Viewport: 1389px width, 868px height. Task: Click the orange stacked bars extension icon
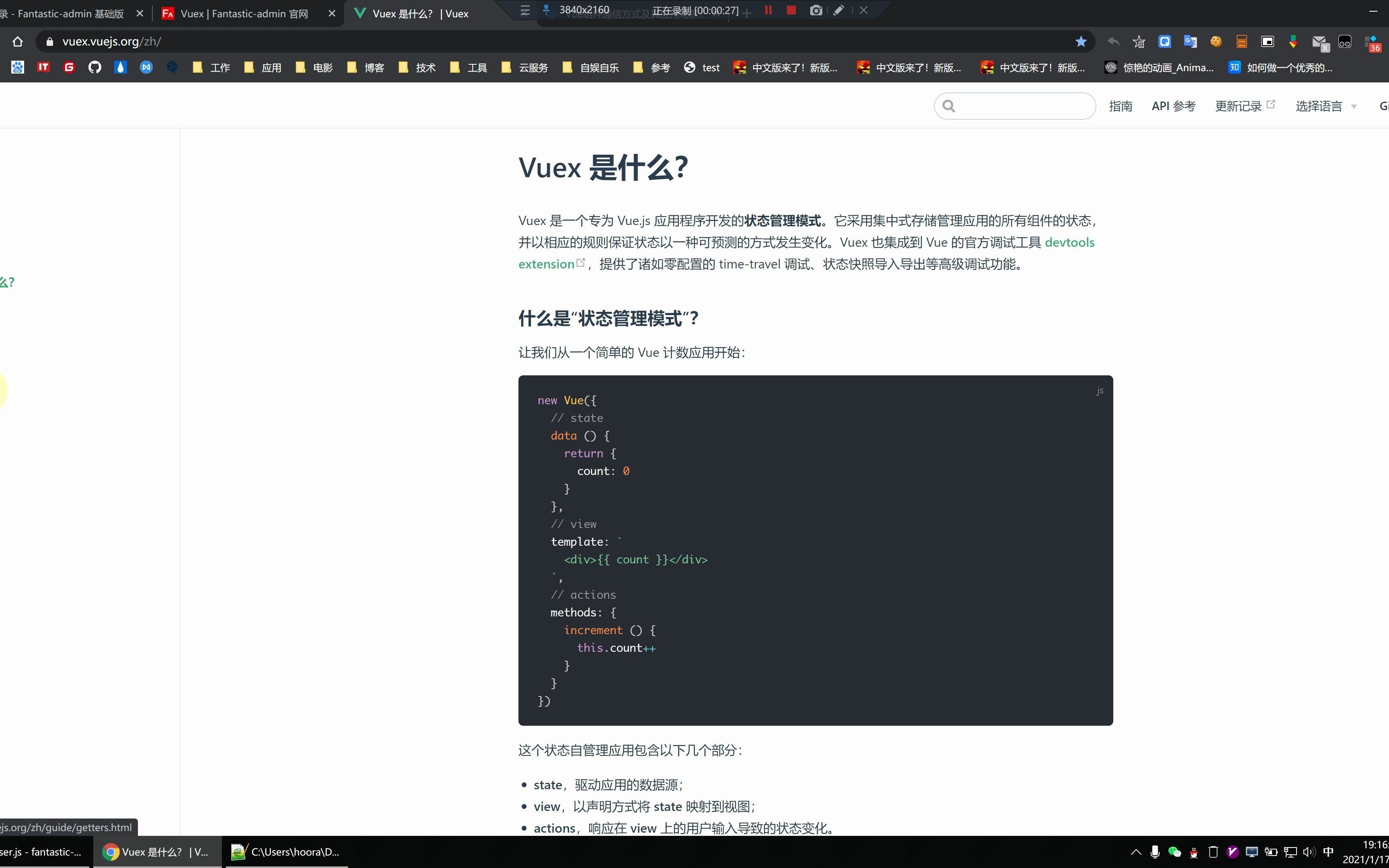coord(1241,41)
